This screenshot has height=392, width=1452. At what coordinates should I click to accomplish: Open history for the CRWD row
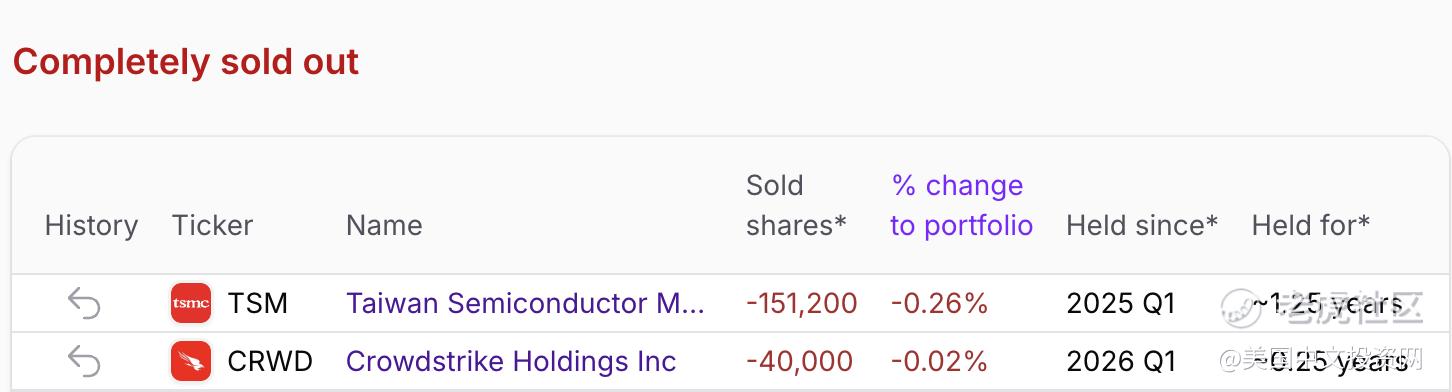pos(84,361)
